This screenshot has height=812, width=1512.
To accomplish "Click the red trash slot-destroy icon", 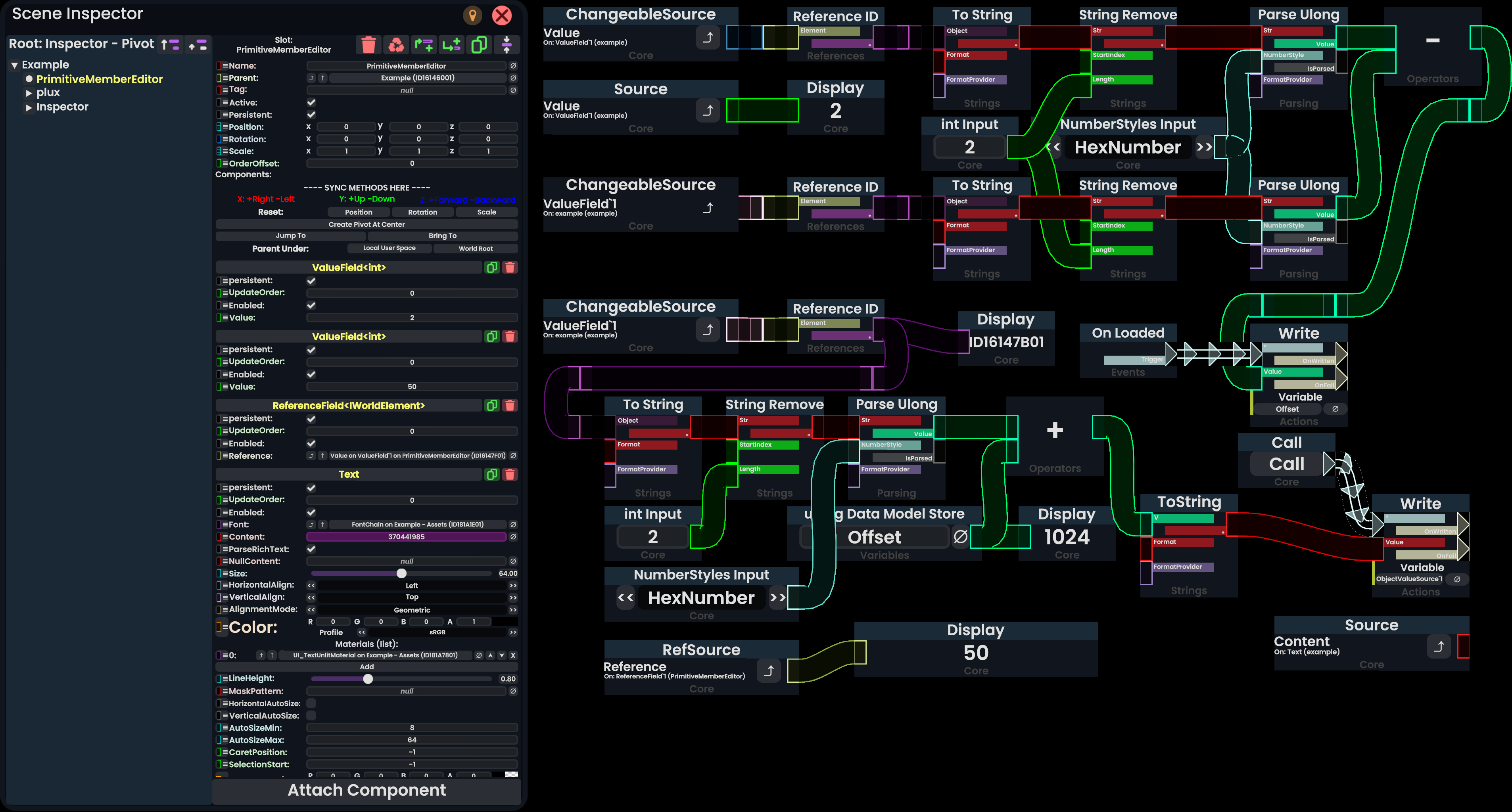I will point(368,44).
